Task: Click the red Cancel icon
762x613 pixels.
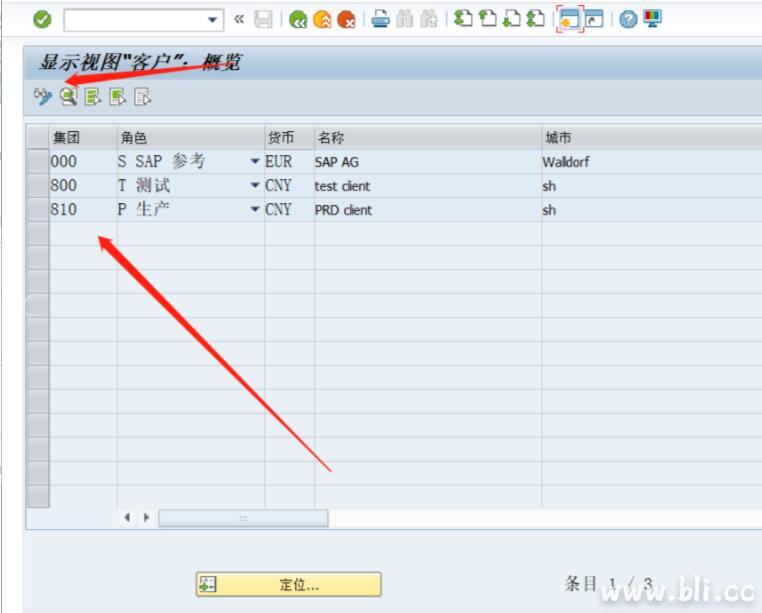Action: point(346,19)
